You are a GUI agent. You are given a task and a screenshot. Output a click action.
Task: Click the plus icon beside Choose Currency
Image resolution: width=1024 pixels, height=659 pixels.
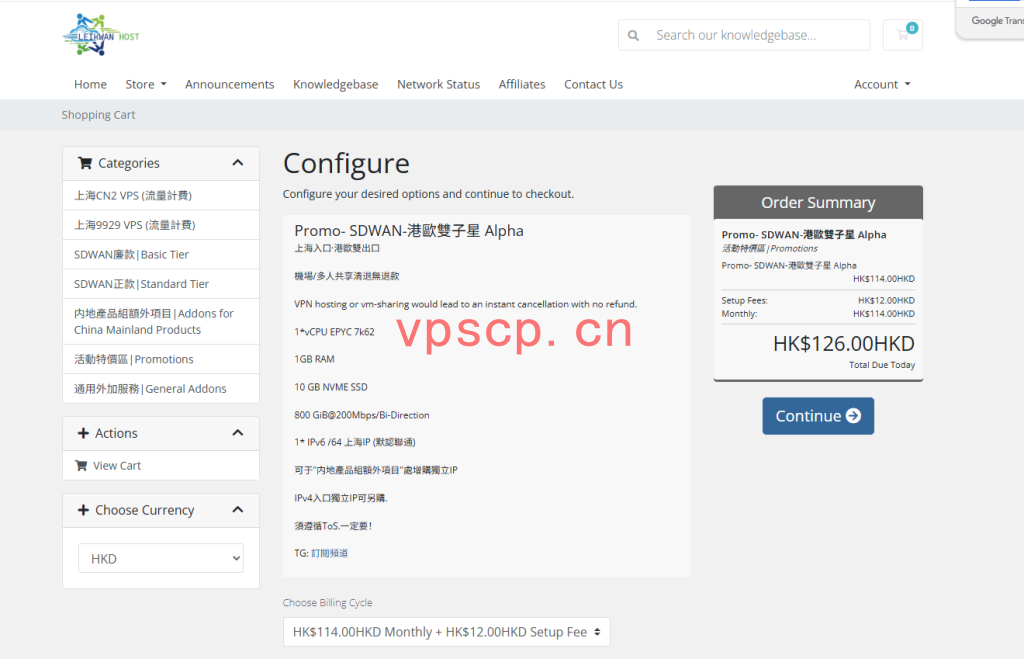(x=83, y=510)
